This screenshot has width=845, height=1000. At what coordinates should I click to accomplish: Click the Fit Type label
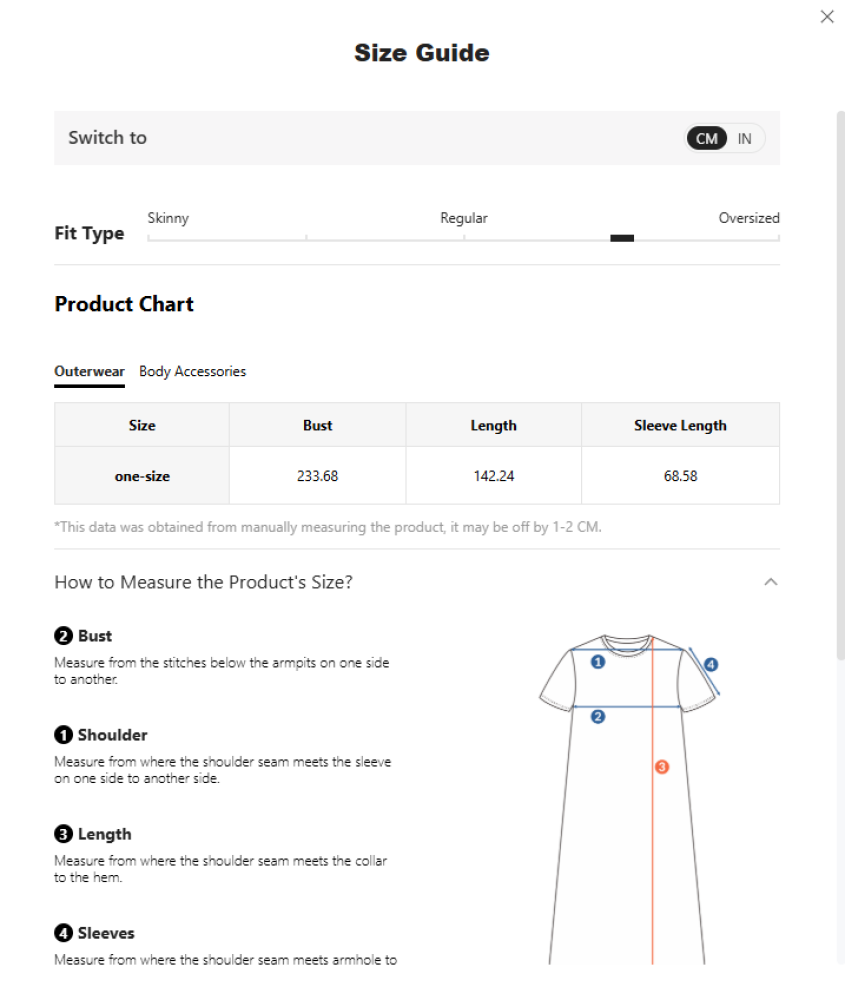click(89, 233)
